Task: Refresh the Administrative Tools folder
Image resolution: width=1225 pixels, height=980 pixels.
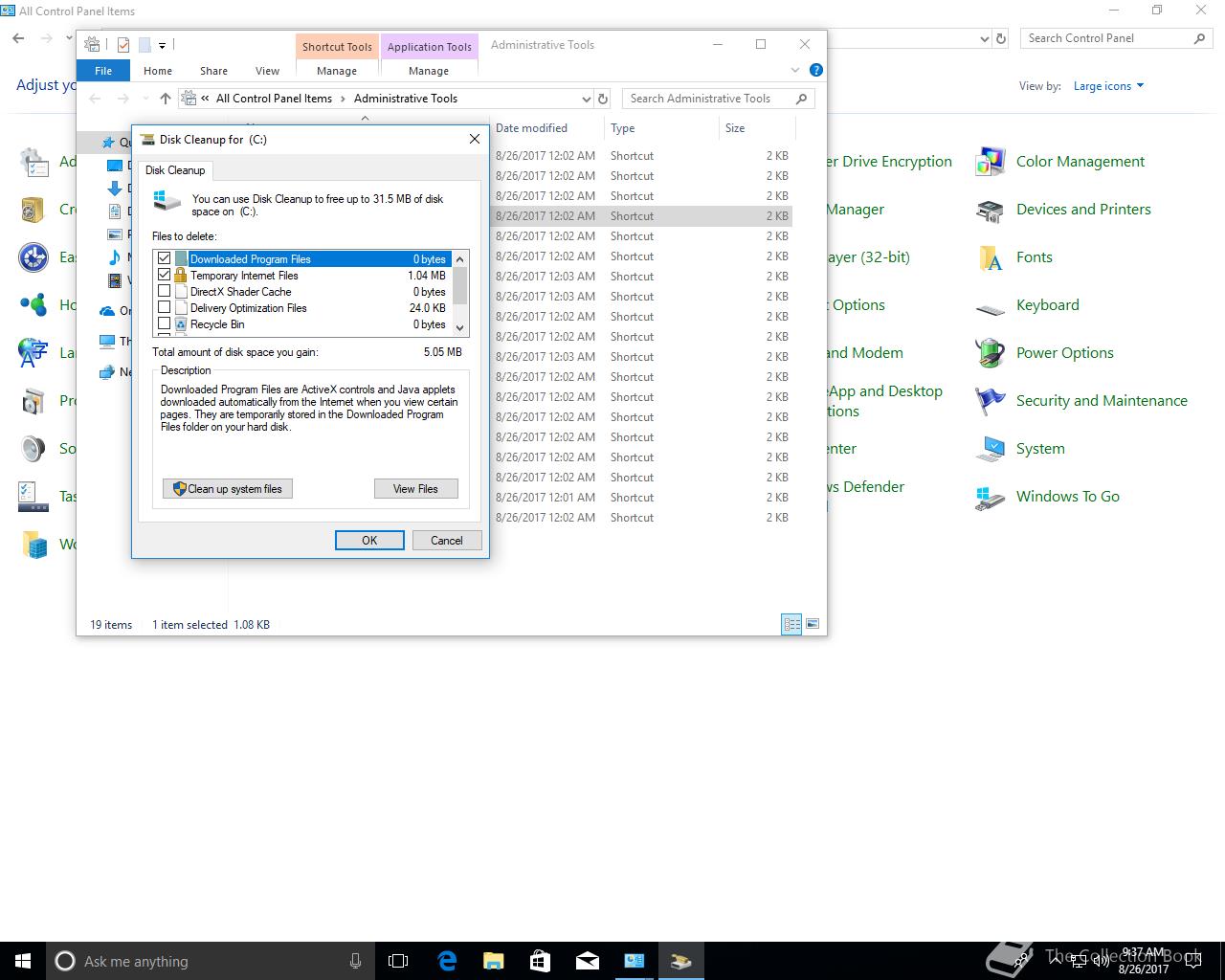Action: 603,99
